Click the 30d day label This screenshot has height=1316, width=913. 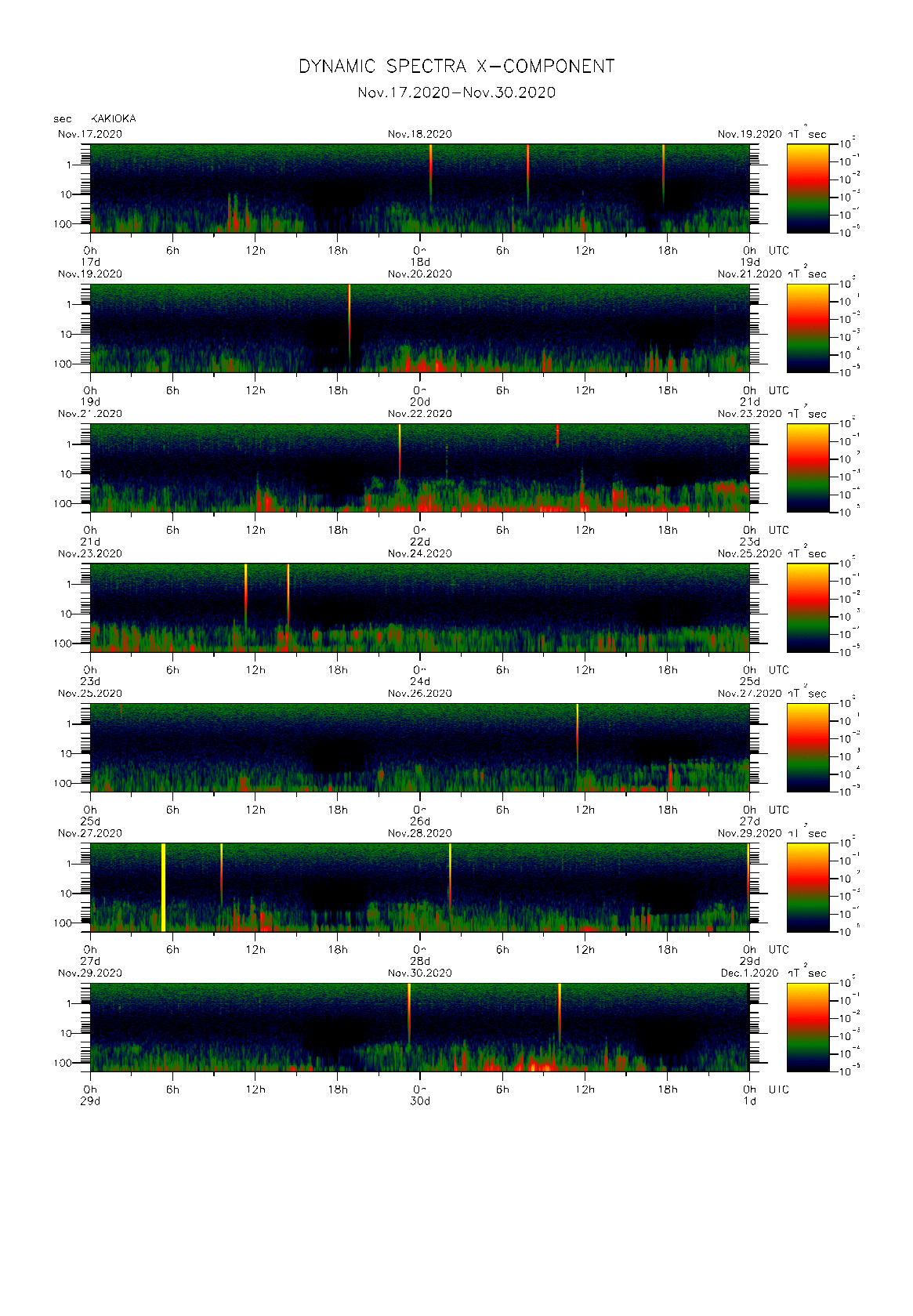coord(421,1100)
